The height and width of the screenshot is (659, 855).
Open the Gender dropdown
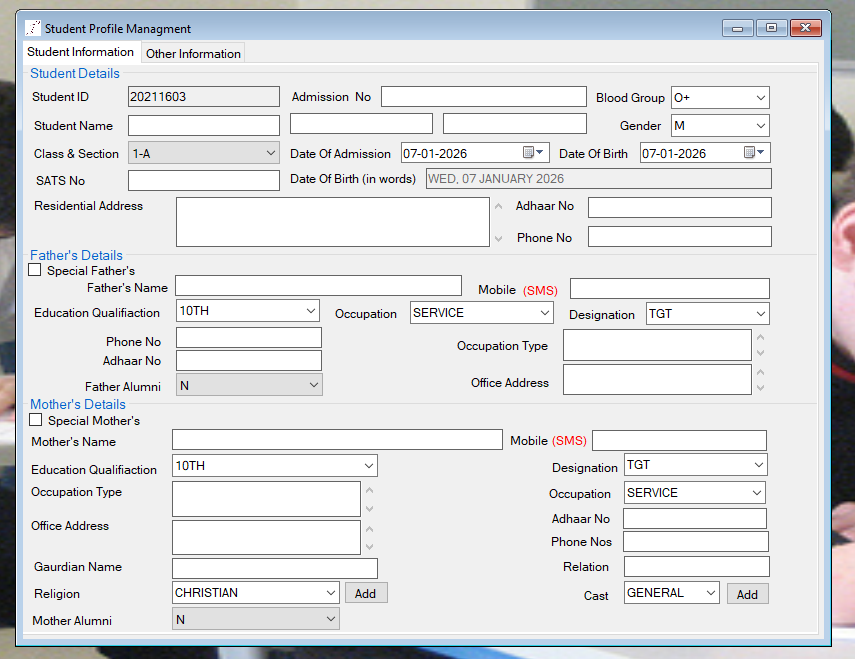point(759,125)
